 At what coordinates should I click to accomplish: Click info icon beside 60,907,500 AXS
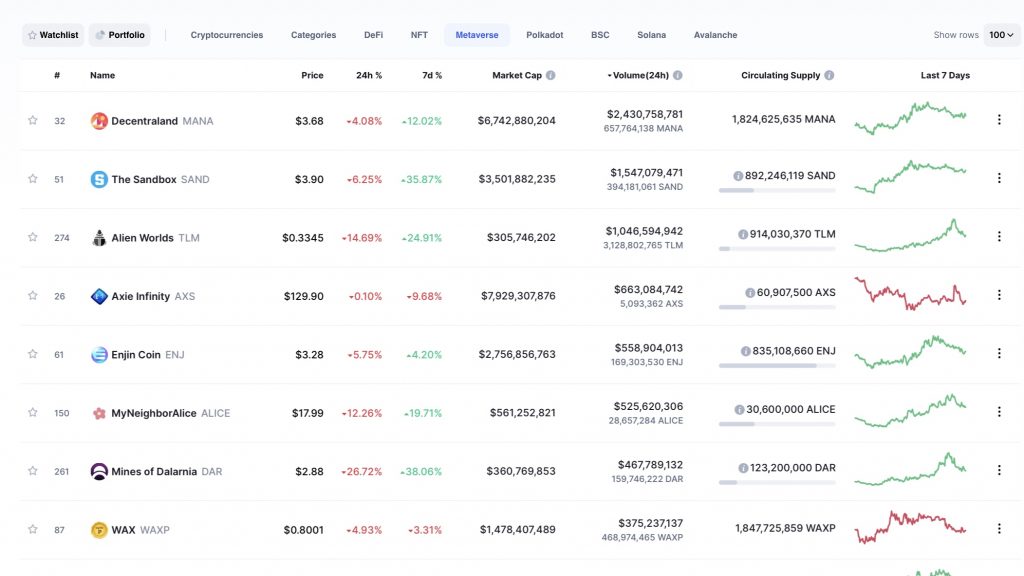[x=750, y=293]
